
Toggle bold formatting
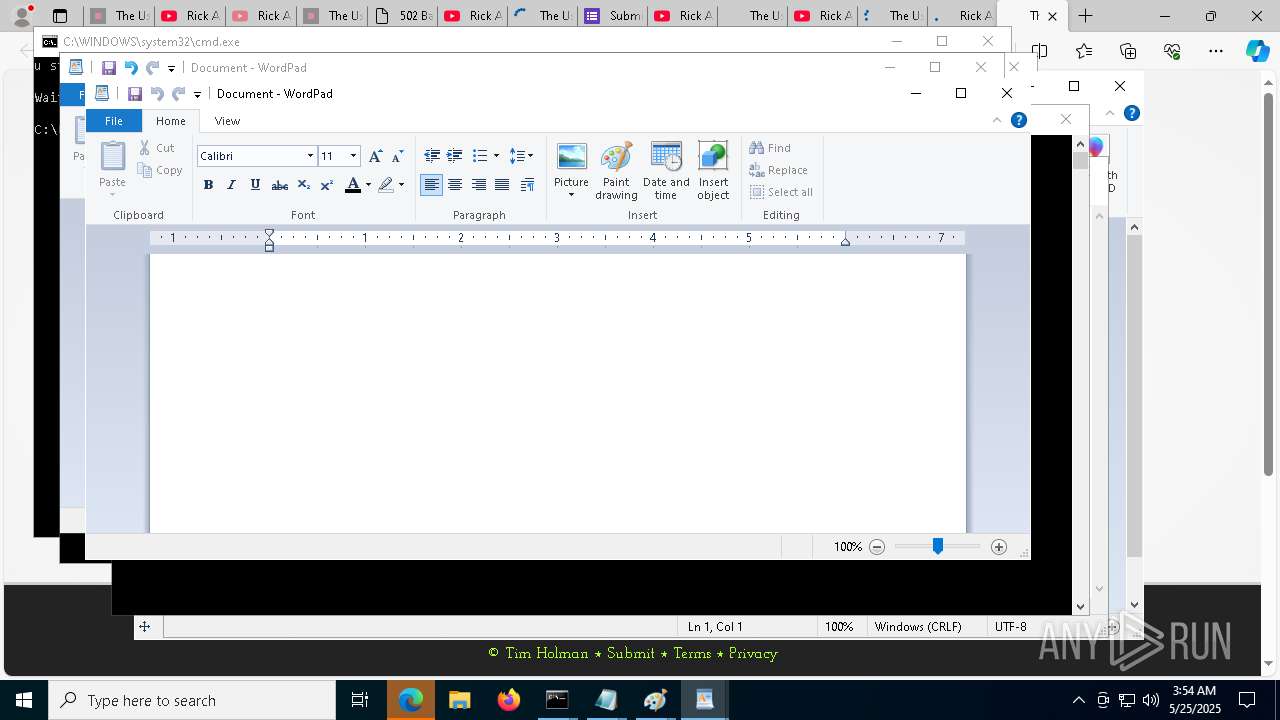(208, 185)
